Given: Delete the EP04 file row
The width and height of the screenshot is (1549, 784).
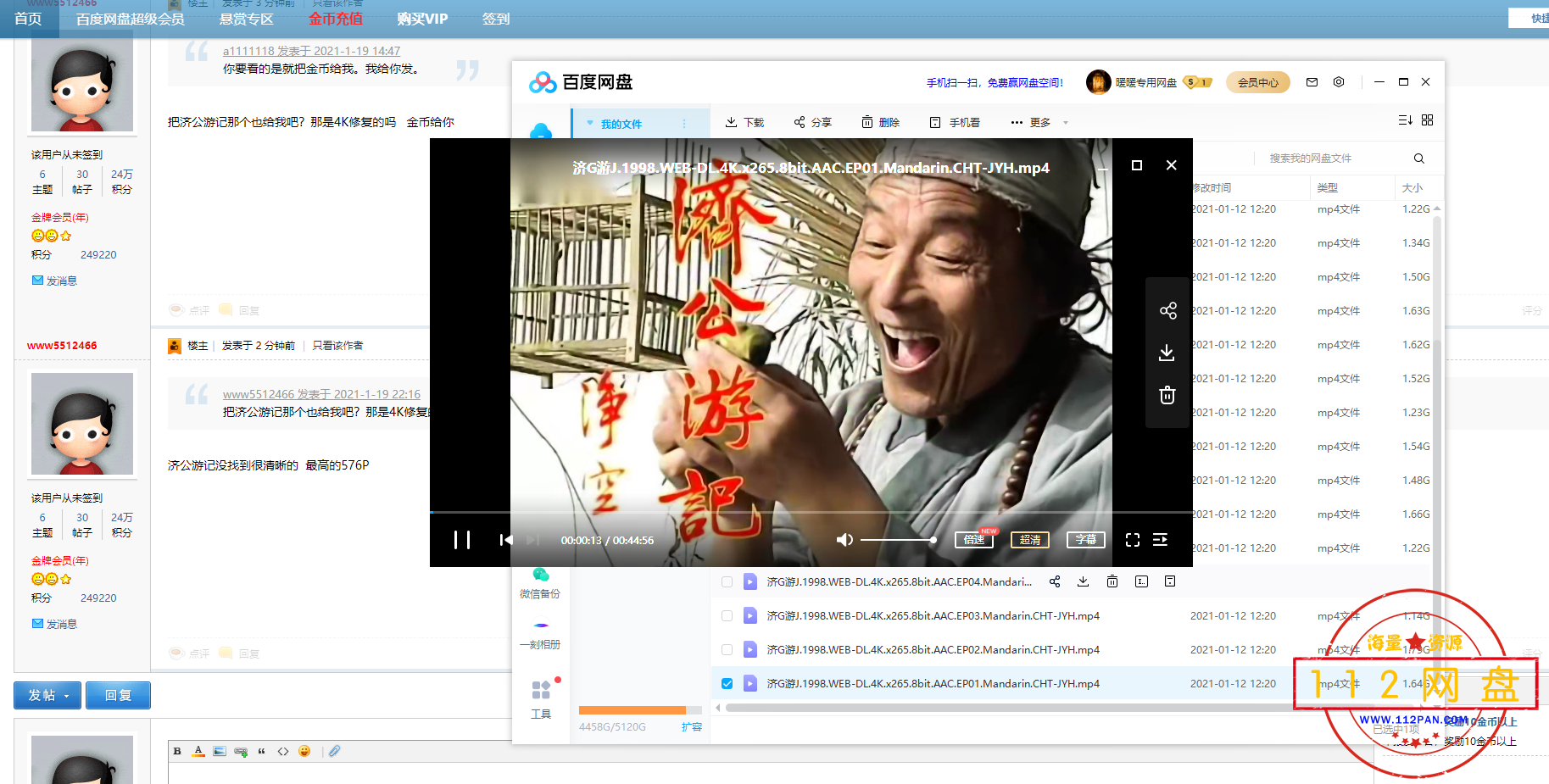Looking at the screenshot, I should pos(1112,581).
